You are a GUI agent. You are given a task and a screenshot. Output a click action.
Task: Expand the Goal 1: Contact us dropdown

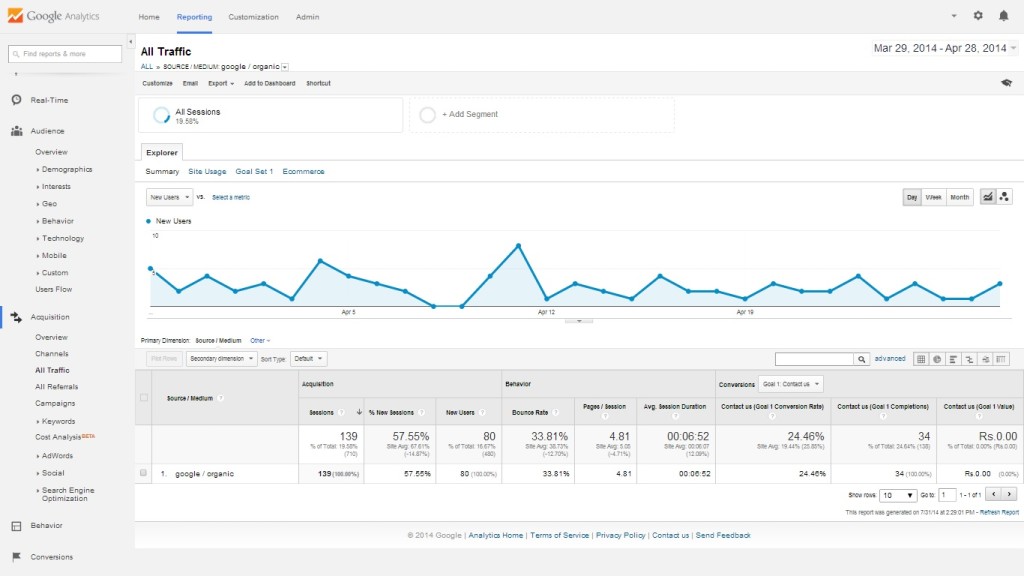pos(791,384)
